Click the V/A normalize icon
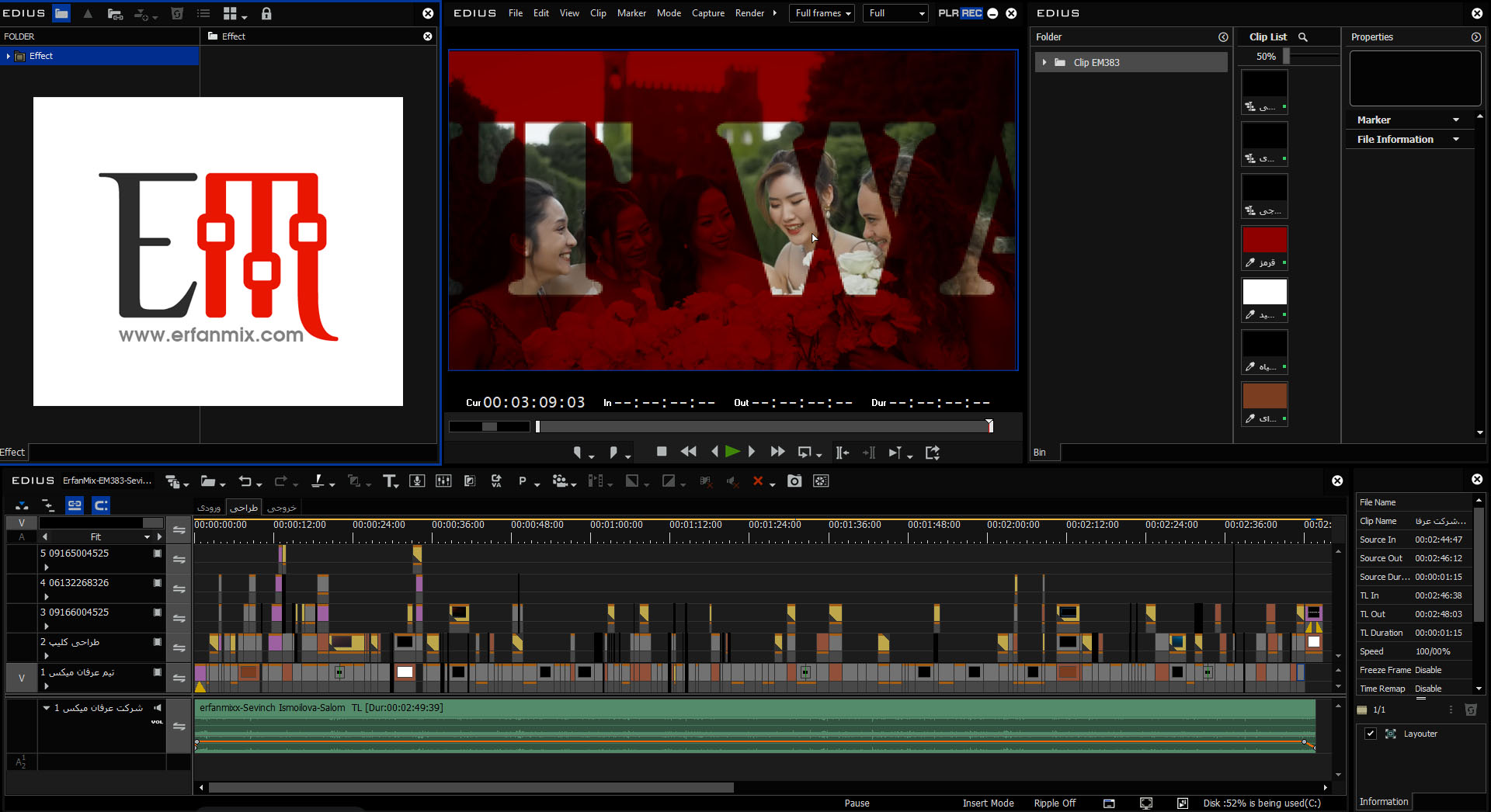1491x812 pixels. [x=496, y=481]
